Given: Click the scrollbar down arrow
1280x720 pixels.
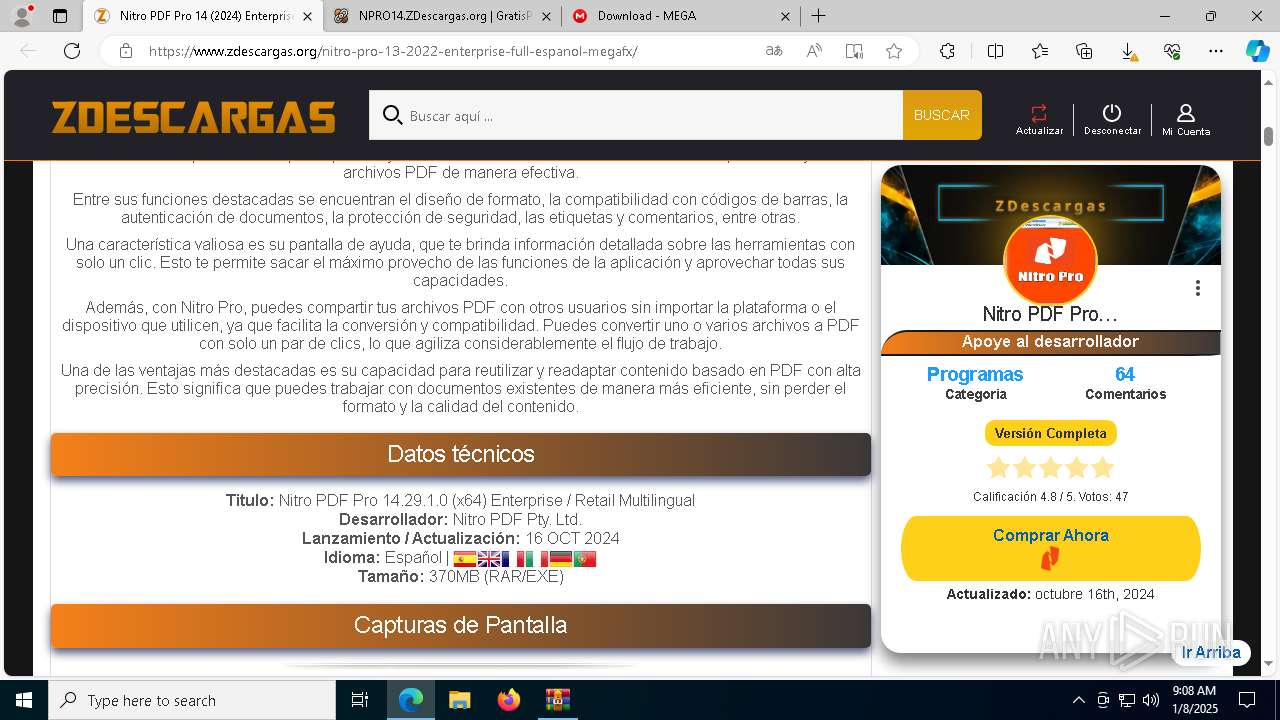Looking at the screenshot, I should (1268, 663).
